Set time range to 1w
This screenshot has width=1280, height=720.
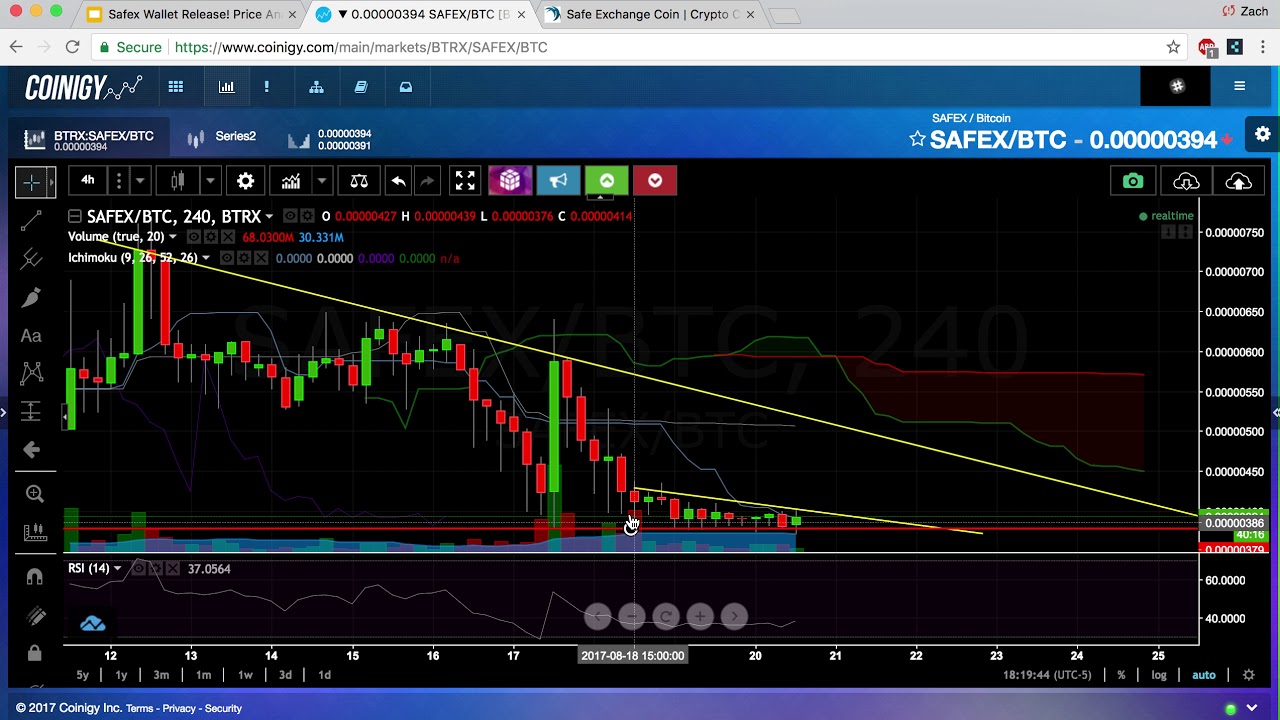coord(245,675)
